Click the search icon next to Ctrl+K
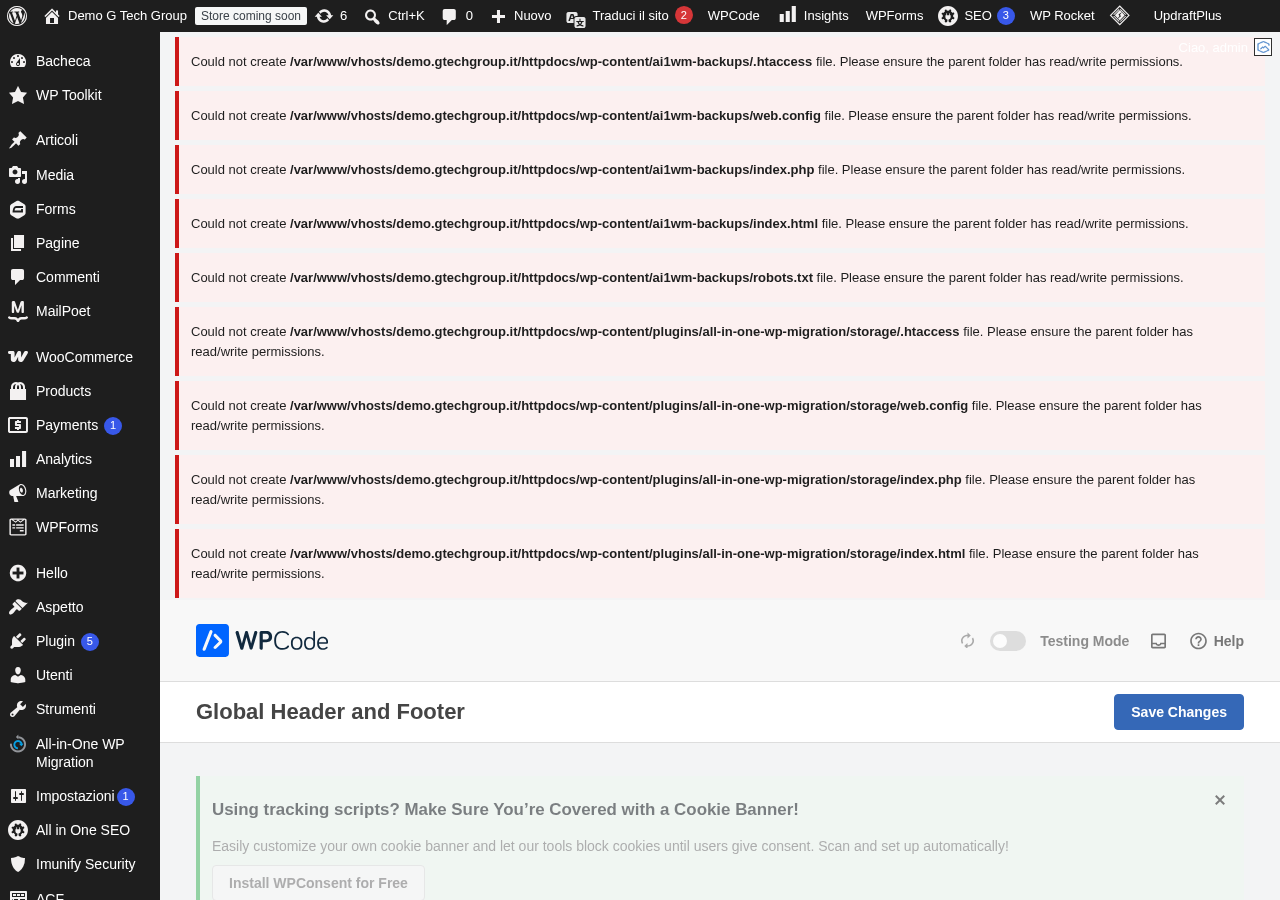Screen dimensions: 1280x900 click(372, 16)
